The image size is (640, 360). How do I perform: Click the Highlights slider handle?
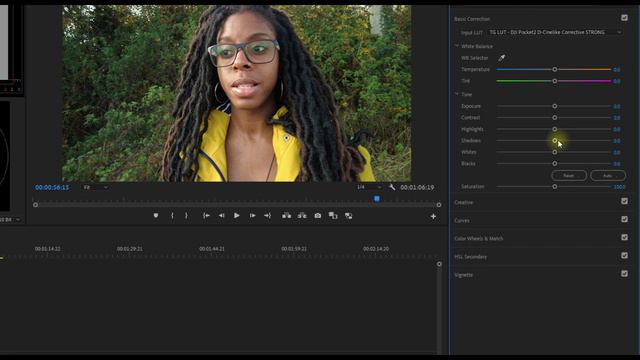[555, 129]
